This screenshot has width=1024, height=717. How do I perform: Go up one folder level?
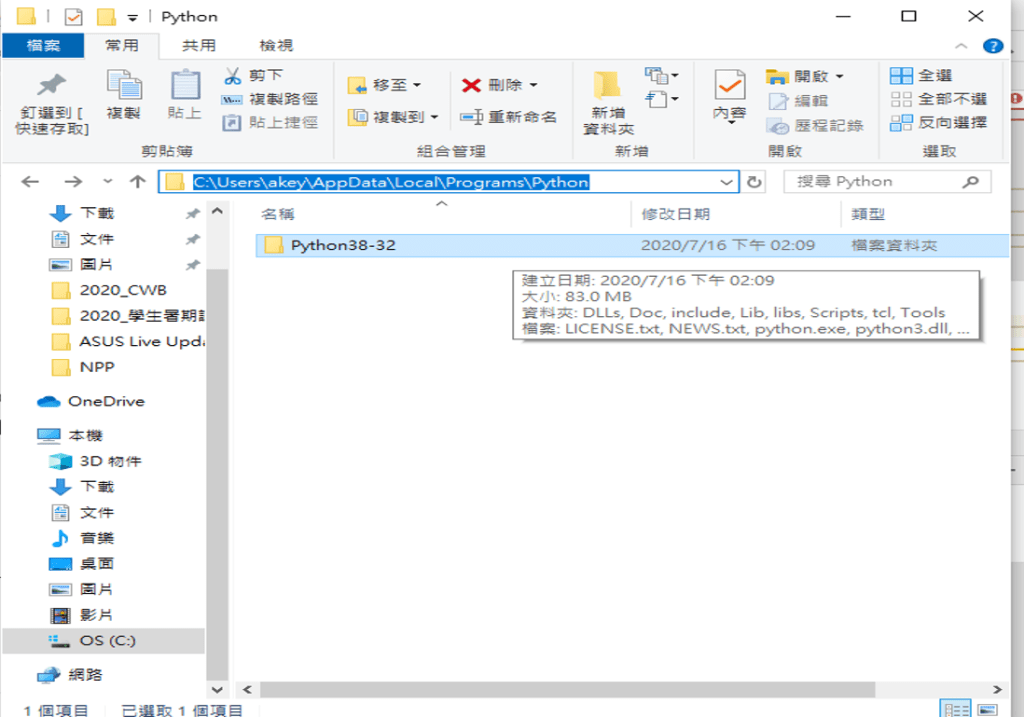138,182
